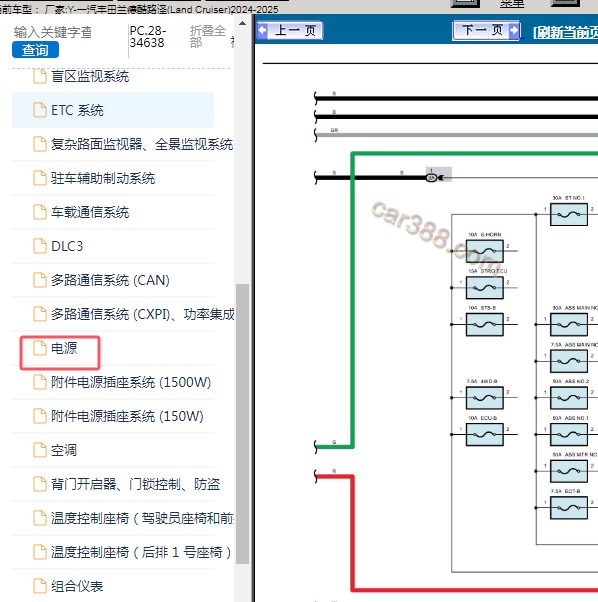Click document icon beside 空调
598x602 pixels.
(40, 450)
